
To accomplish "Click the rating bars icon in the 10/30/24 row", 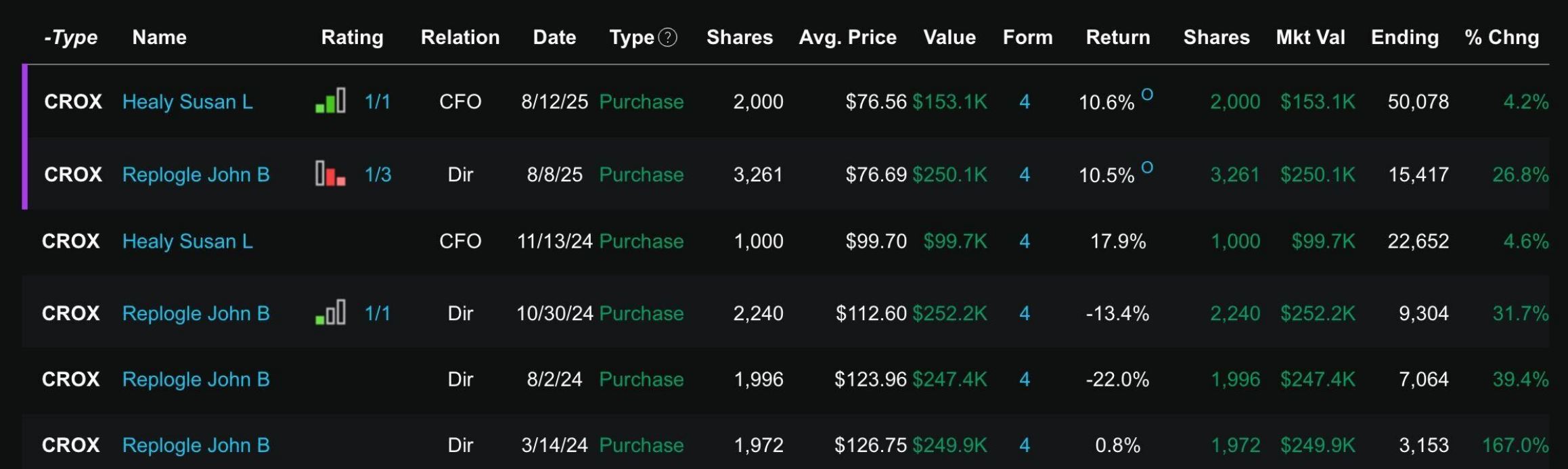I will pyautogui.click(x=330, y=313).
